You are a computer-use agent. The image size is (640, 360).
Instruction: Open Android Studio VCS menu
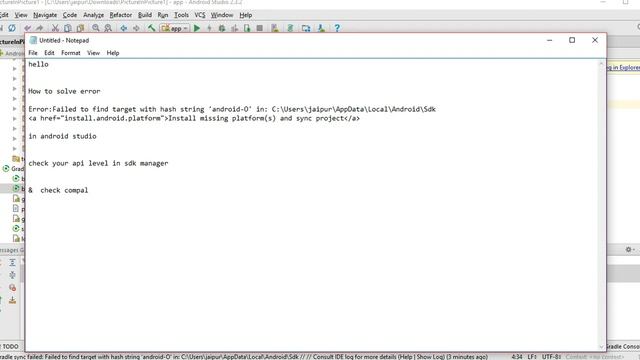pyautogui.click(x=200, y=15)
